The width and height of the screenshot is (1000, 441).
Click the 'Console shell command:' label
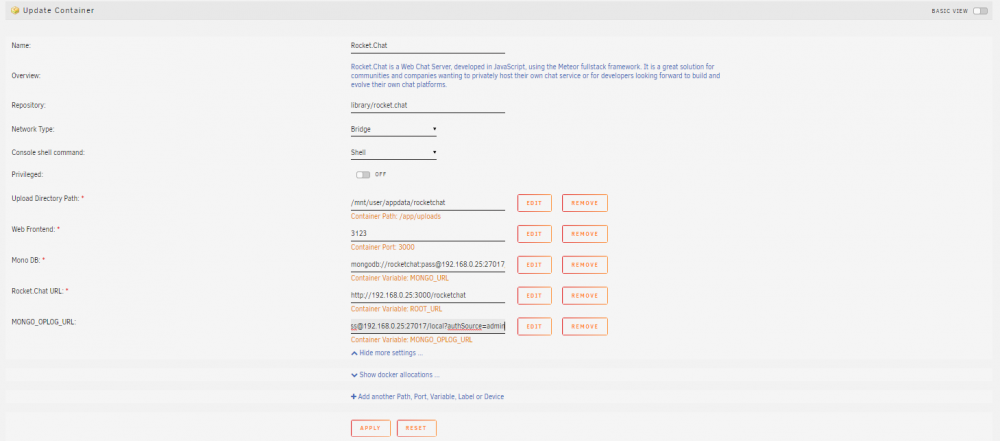pos(48,153)
